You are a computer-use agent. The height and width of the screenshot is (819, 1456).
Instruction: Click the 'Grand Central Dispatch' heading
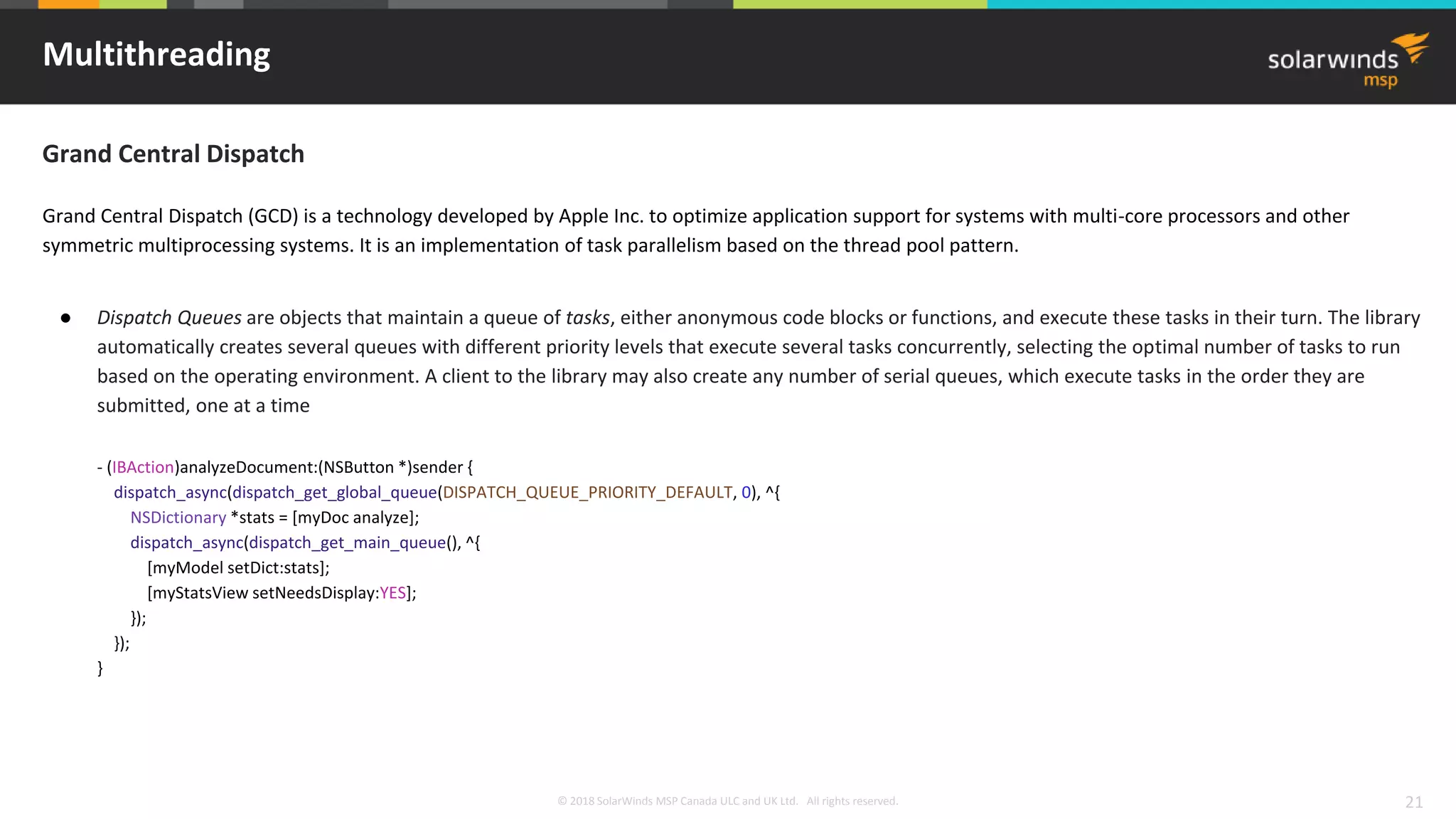point(173,154)
